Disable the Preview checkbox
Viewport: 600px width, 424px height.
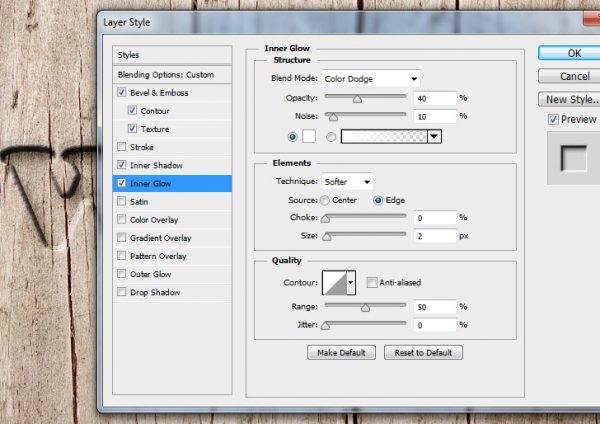(553, 120)
